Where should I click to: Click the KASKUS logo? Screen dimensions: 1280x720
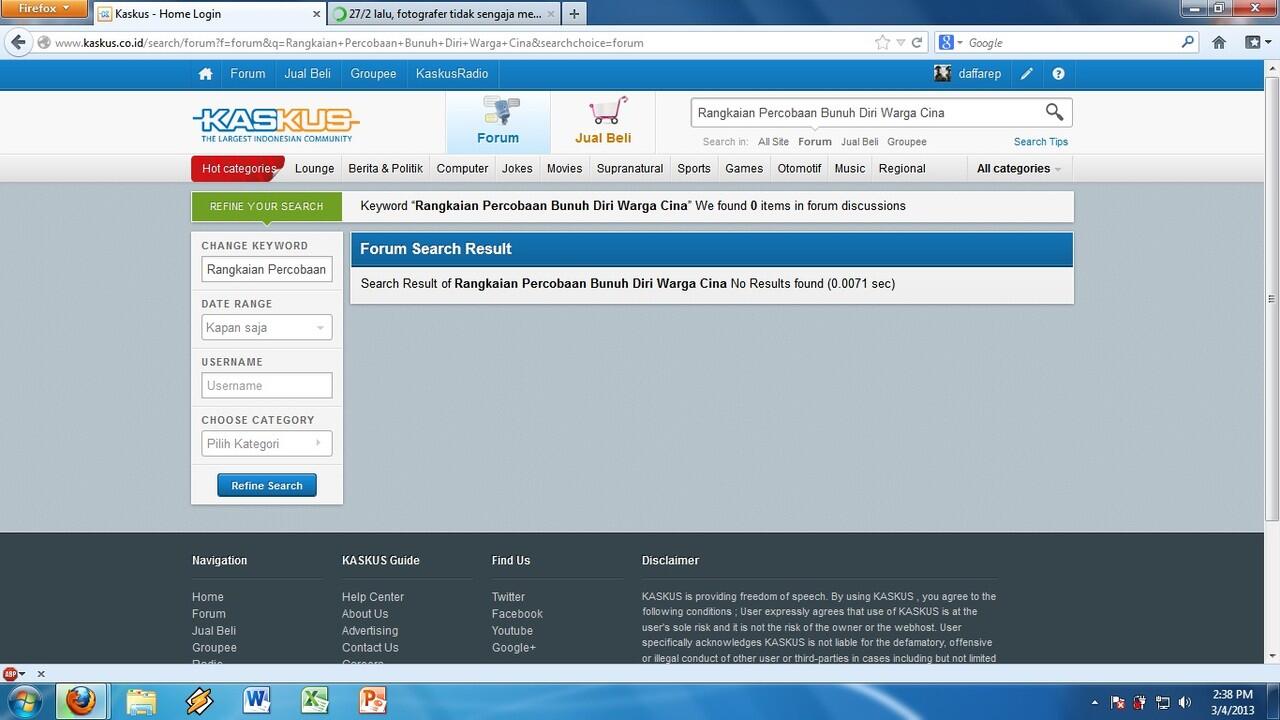coord(276,125)
